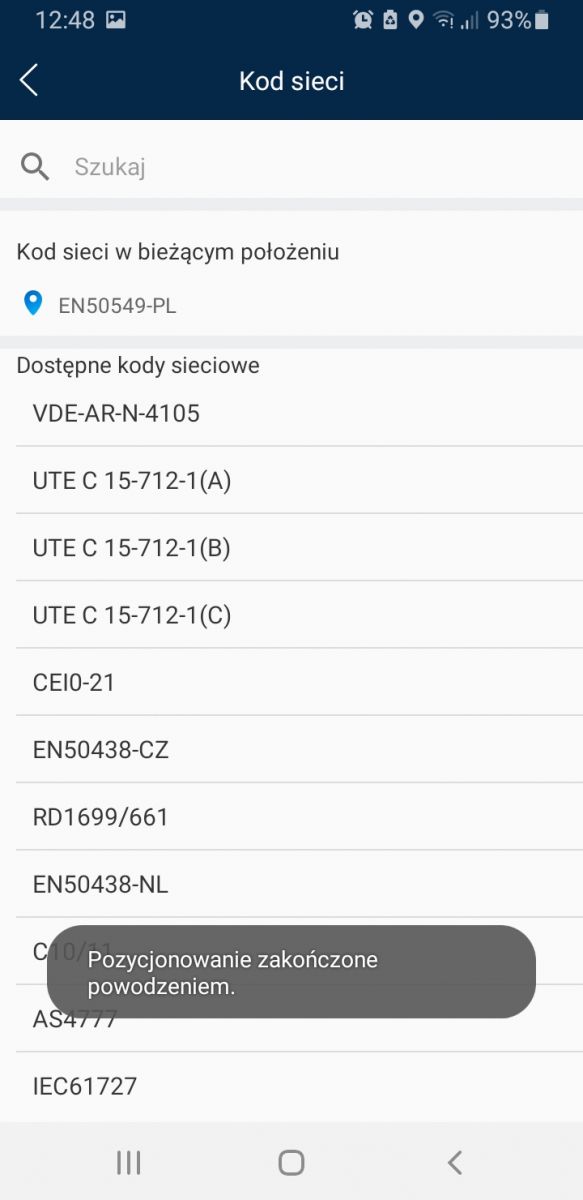583x1200 pixels.
Task: Open Android recent apps button
Action: (x=128, y=1162)
